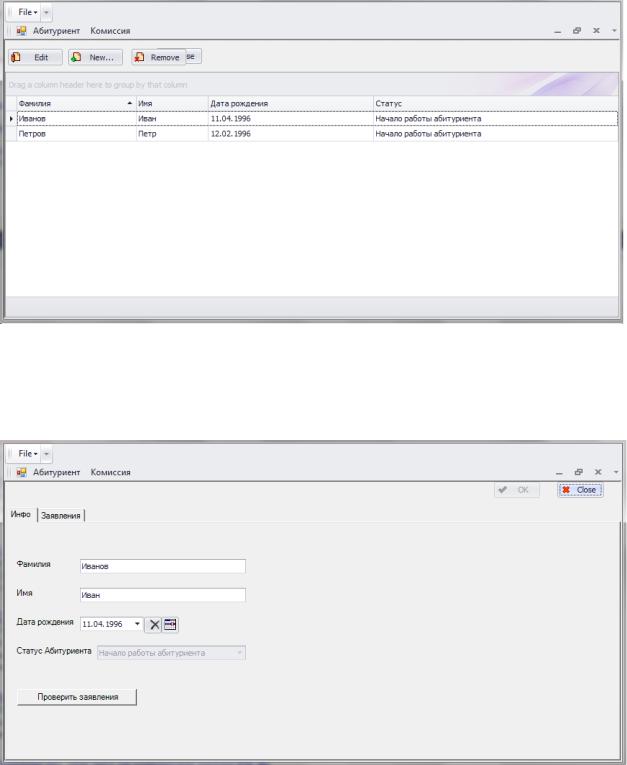Click the Remove button in upper window

coord(159,57)
